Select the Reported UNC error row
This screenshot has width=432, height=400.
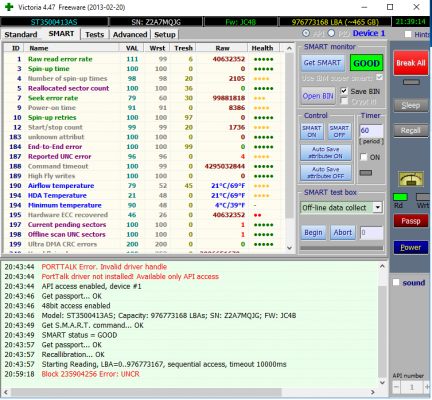pos(144,156)
